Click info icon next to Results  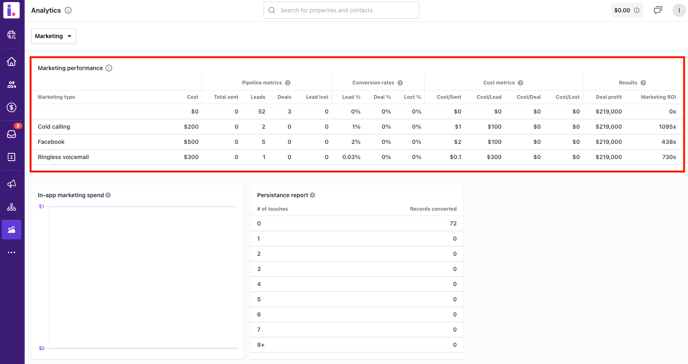tap(643, 83)
